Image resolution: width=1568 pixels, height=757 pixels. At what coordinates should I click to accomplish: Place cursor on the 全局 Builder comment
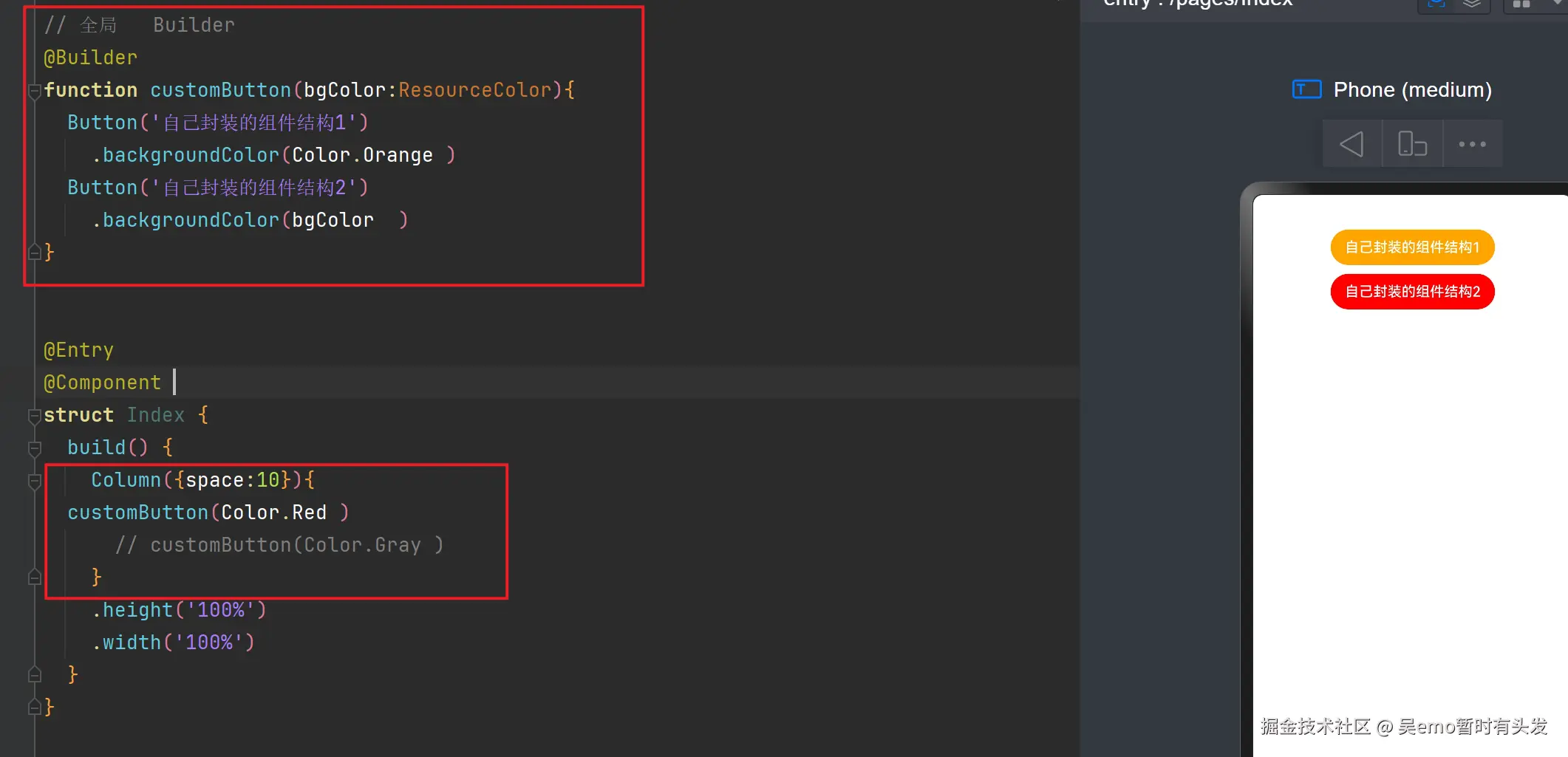coord(139,25)
